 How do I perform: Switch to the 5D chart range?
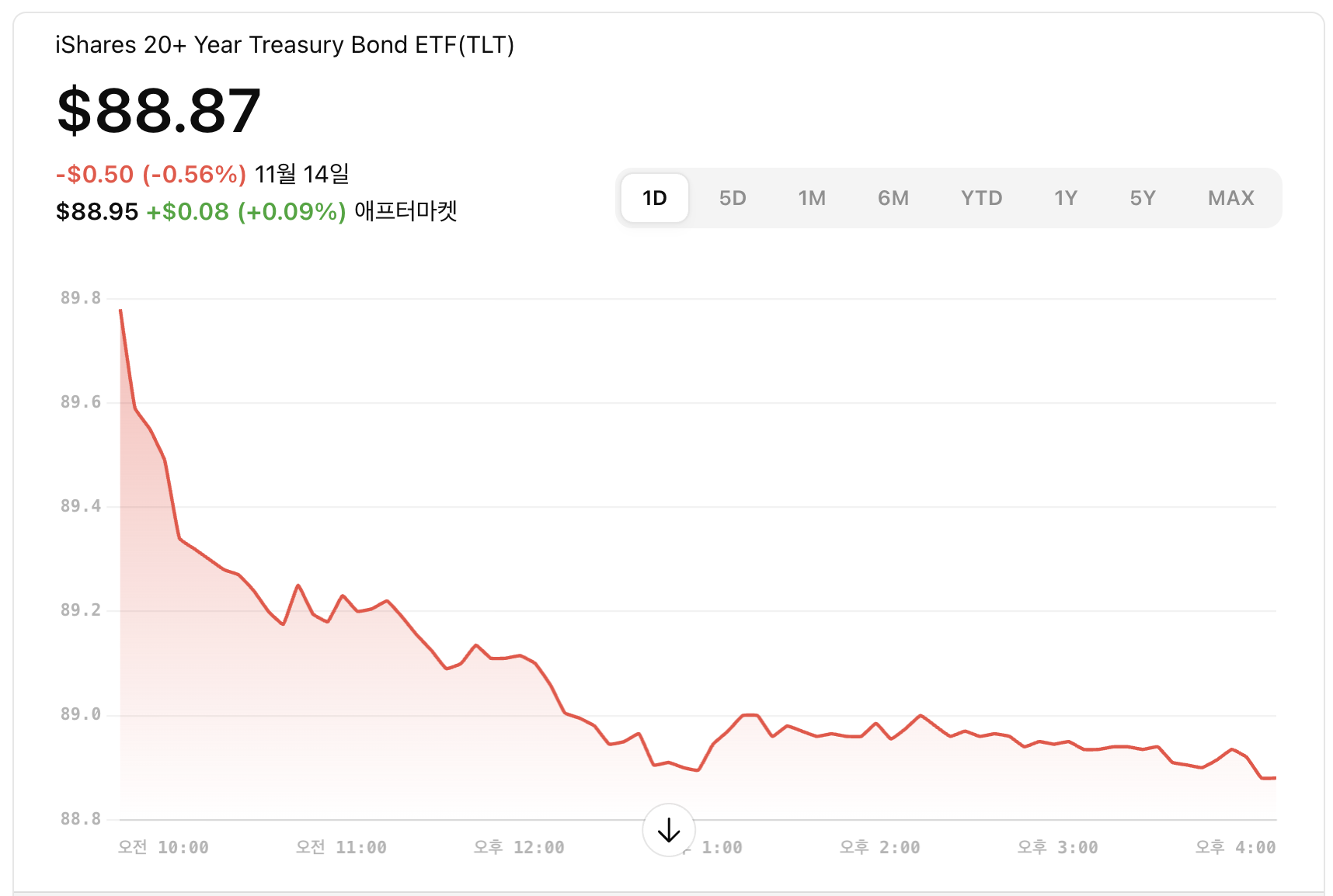(x=733, y=198)
